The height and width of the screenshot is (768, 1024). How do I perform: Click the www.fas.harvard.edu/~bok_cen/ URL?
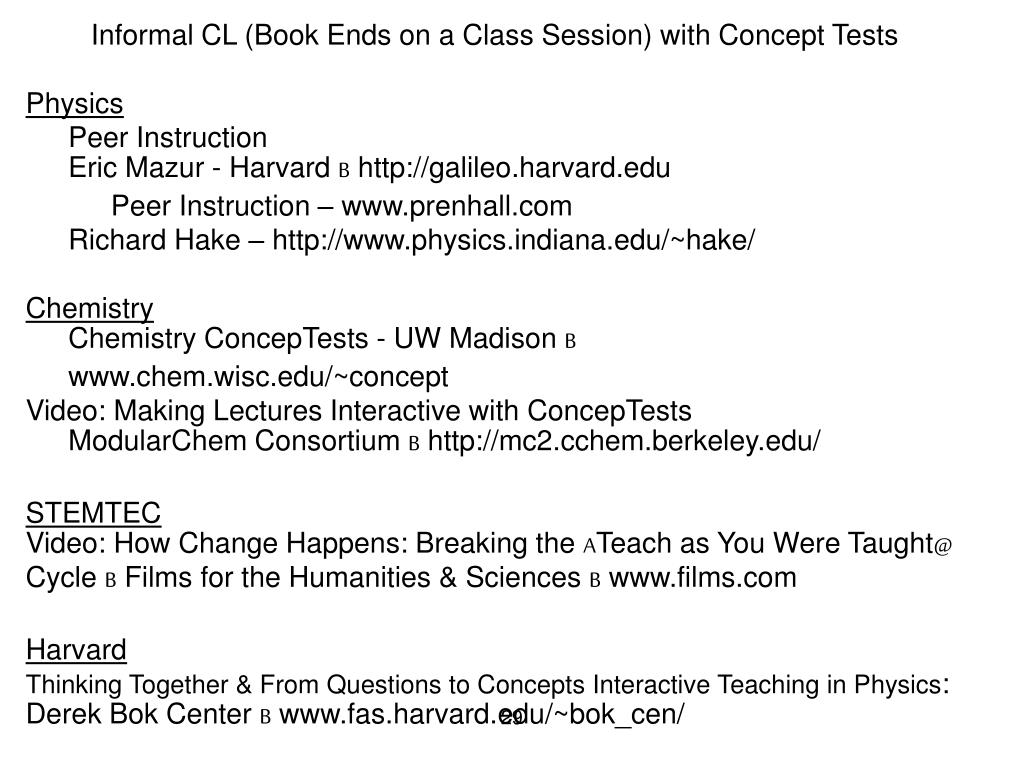482,714
